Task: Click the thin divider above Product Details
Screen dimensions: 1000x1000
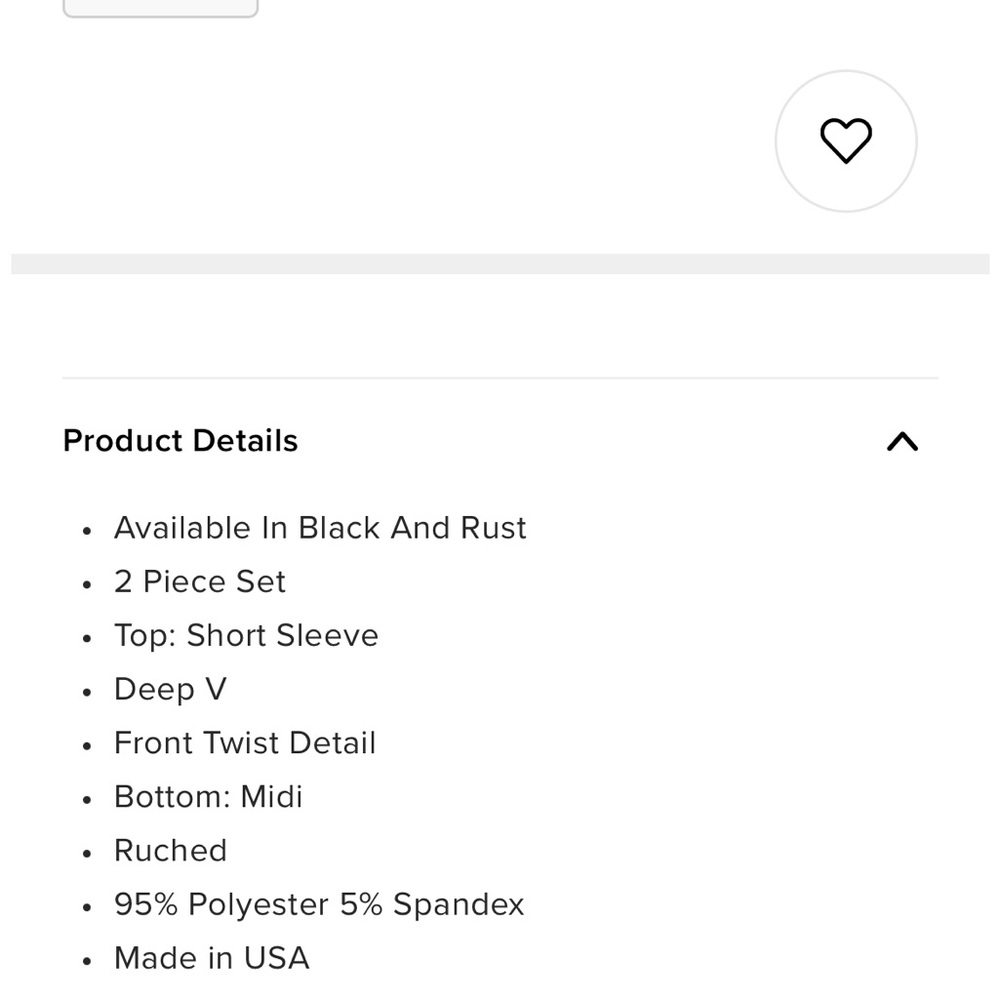Action: tap(500, 378)
